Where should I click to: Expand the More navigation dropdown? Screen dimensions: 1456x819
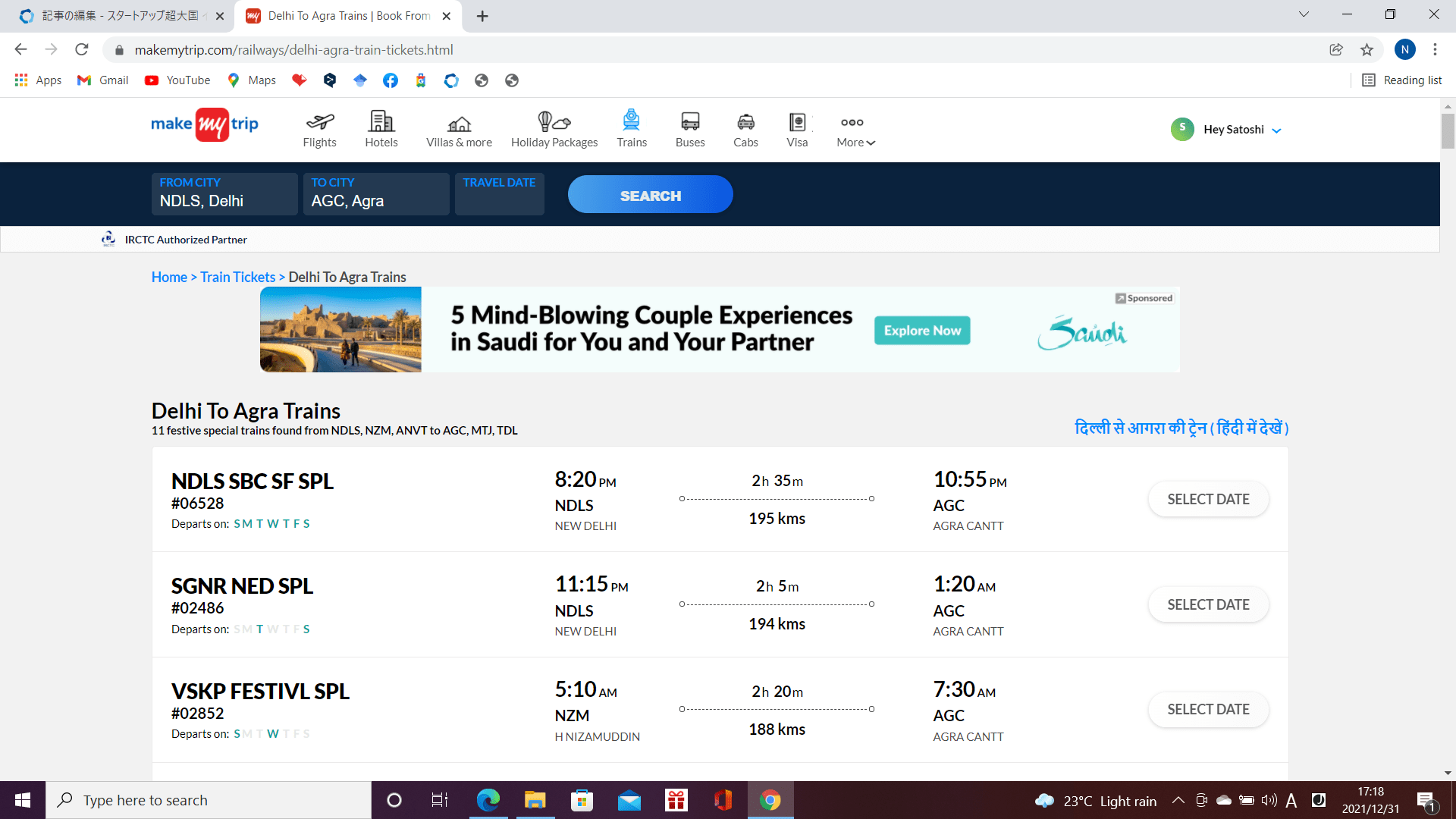click(855, 130)
